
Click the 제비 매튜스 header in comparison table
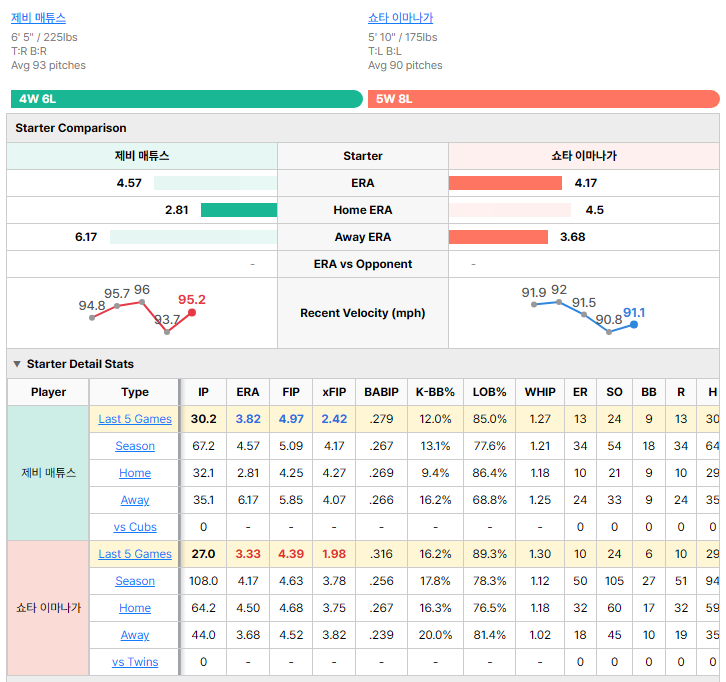coord(142,156)
